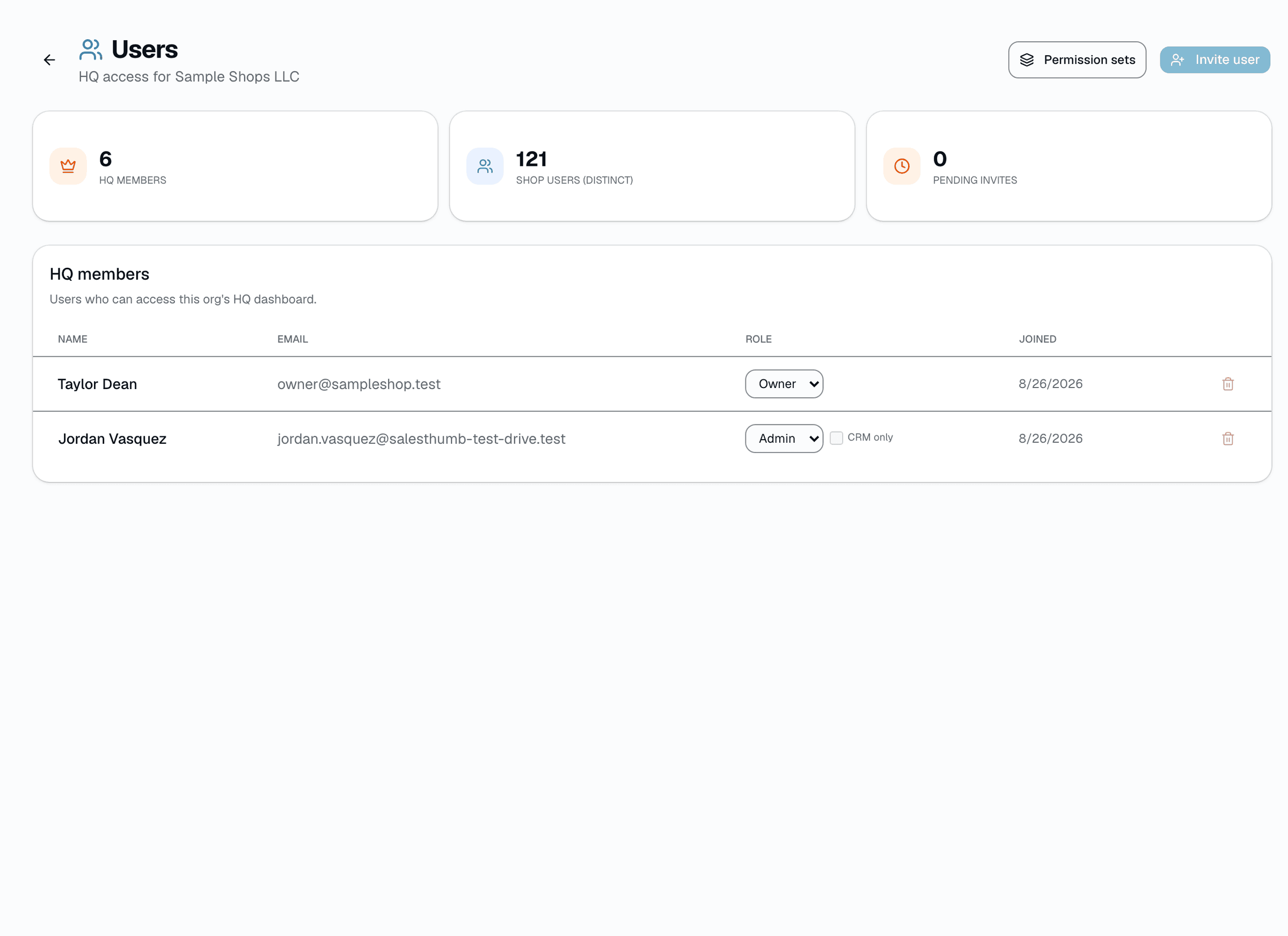The width and height of the screenshot is (1288, 936).
Task: Click 'HQ access for Sample Shops LLC' subtitle
Action: tap(189, 77)
